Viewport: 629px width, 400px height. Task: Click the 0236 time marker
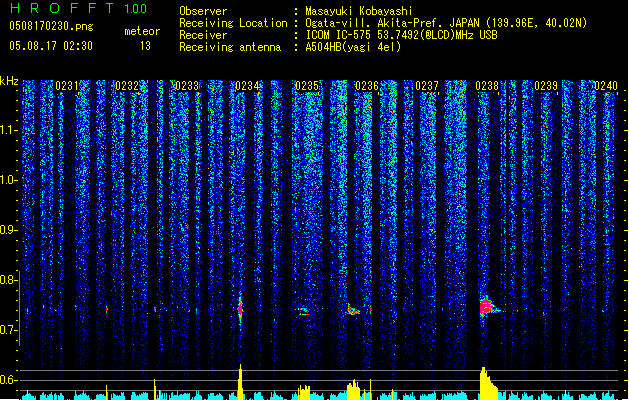(367, 86)
